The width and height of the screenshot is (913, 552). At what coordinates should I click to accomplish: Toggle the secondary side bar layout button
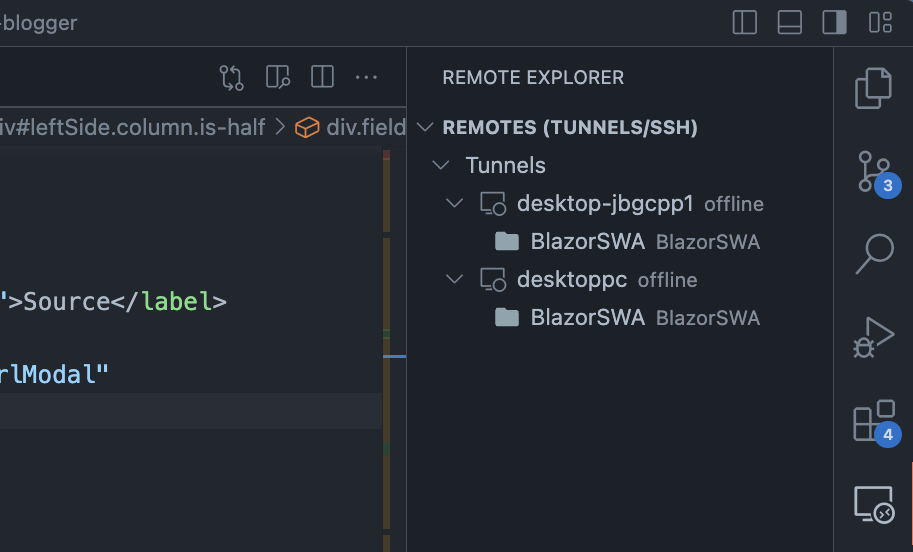[835, 22]
